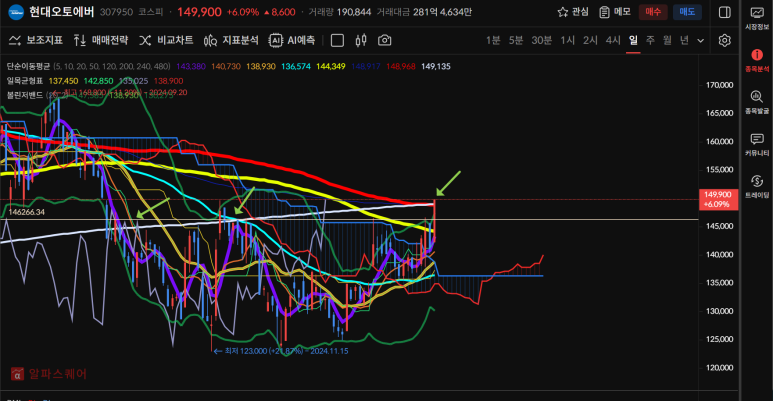Click the 코스피 market label
The image size is (773, 401).
click(x=150, y=12)
